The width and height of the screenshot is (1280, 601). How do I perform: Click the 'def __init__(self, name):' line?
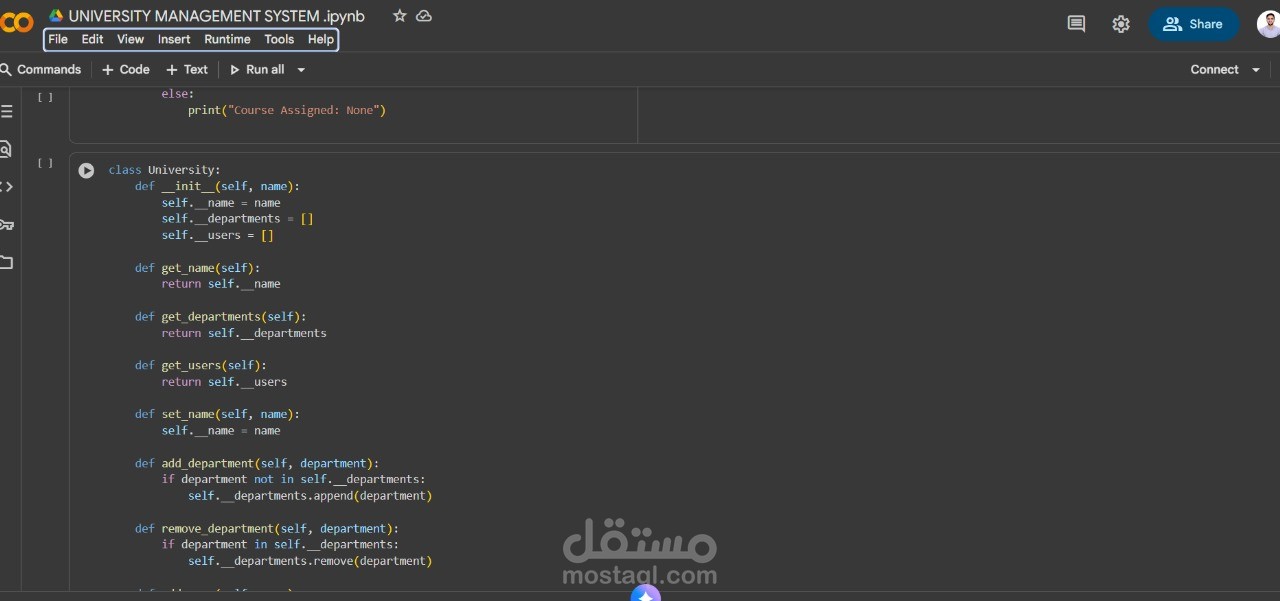tap(217, 186)
